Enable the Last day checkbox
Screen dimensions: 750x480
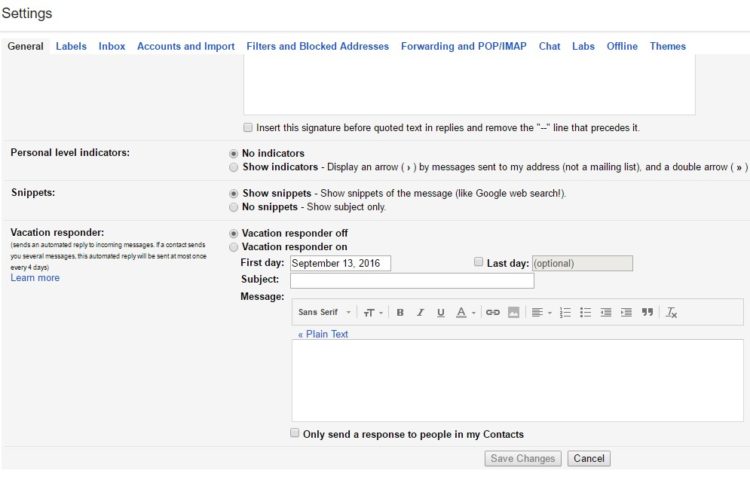pyautogui.click(x=479, y=262)
